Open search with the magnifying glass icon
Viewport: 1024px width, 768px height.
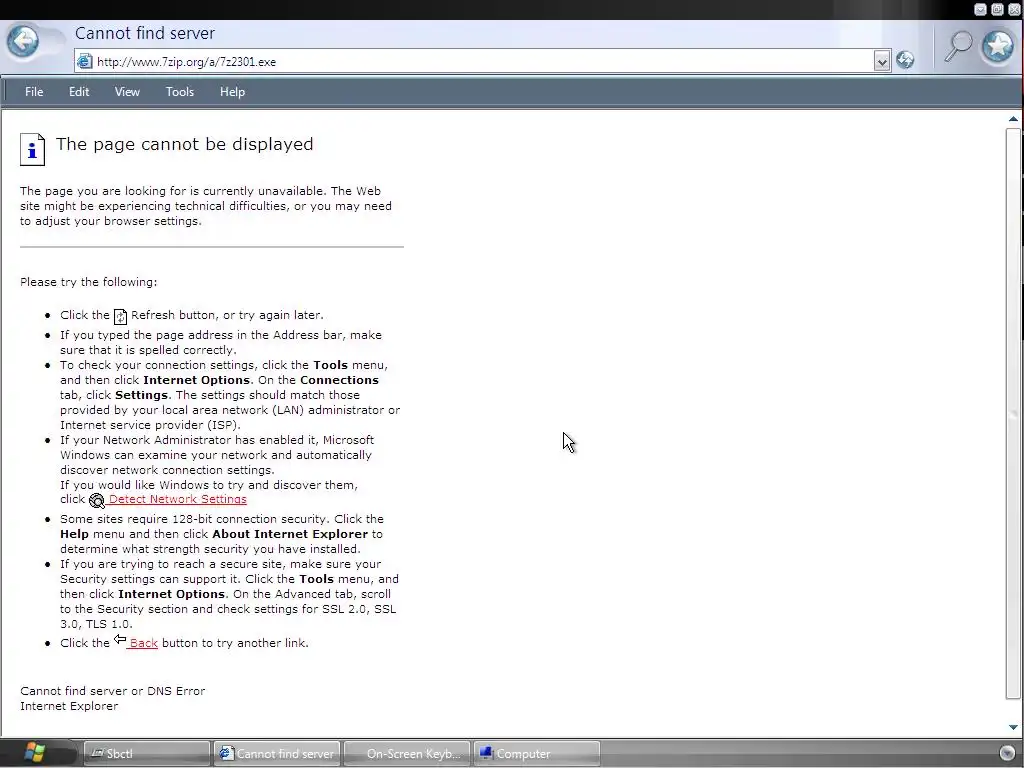coord(959,46)
